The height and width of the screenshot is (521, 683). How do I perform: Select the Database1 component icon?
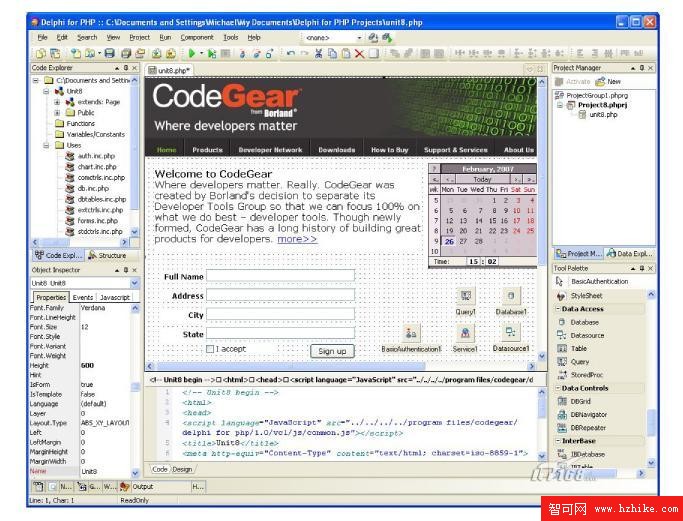(x=511, y=297)
